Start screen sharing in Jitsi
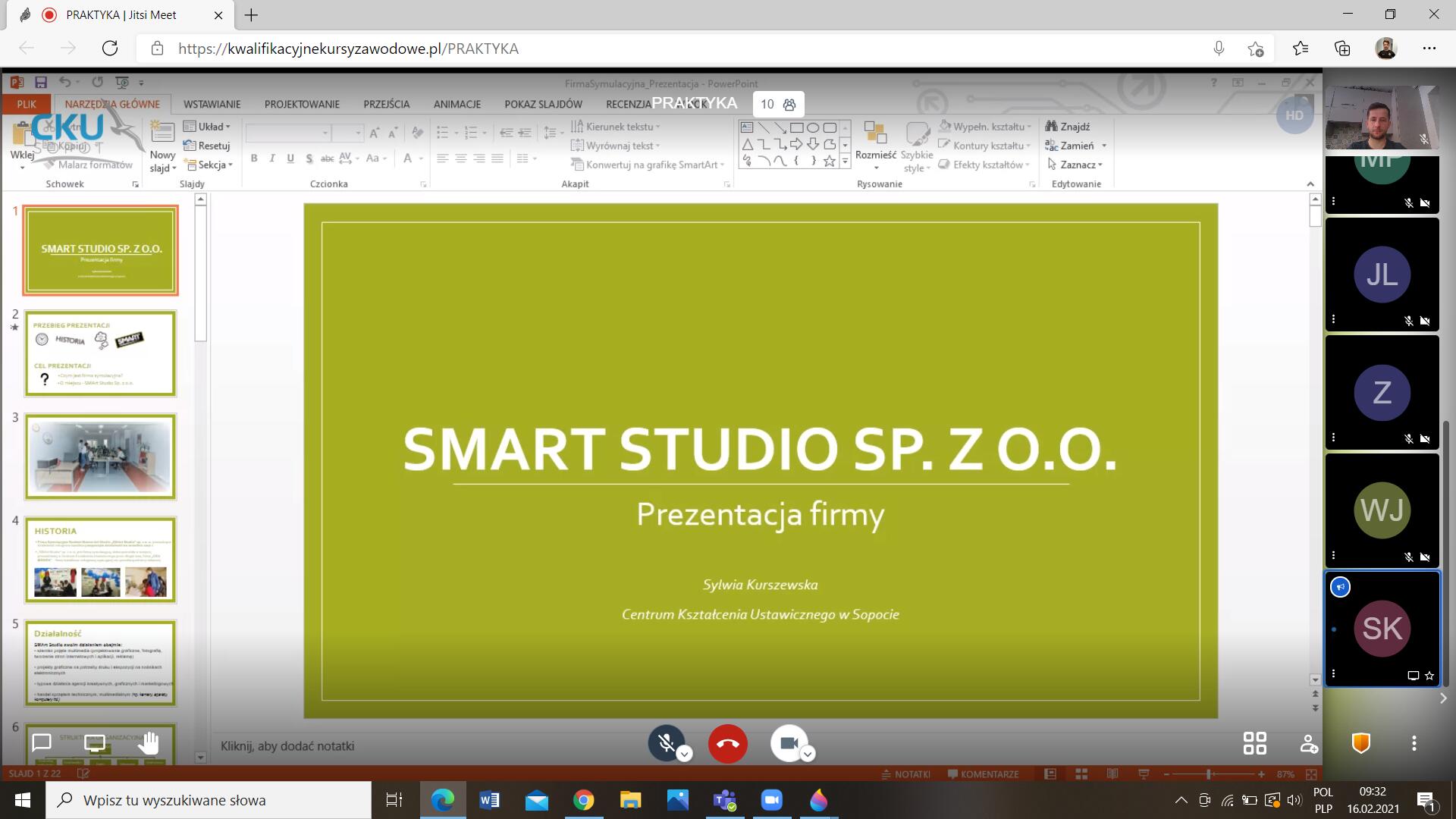Image resolution: width=1456 pixels, height=819 pixels. click(95, 743)
